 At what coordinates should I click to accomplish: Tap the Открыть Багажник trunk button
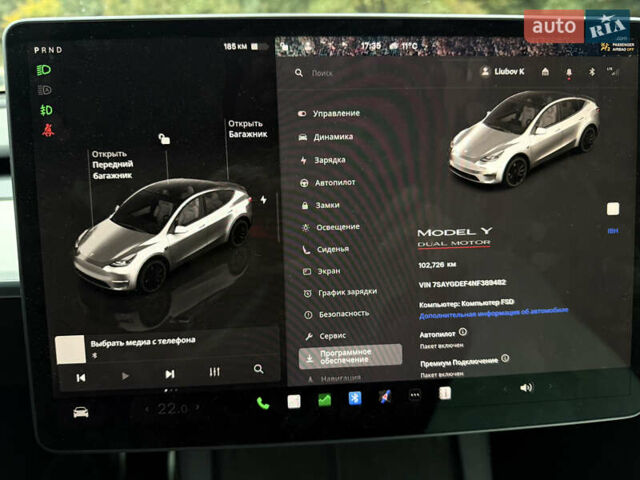pyautogui.click(x=247, y=129)
